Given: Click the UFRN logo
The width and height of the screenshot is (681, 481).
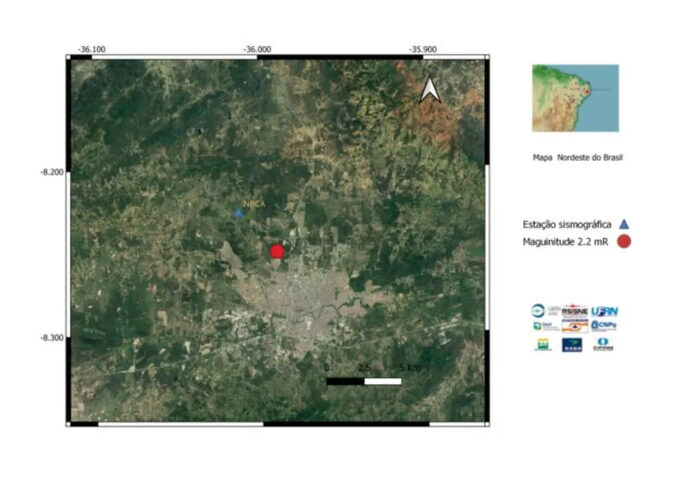Looking at the screenshot, I should pyautogui.click(x=604, y=310).
